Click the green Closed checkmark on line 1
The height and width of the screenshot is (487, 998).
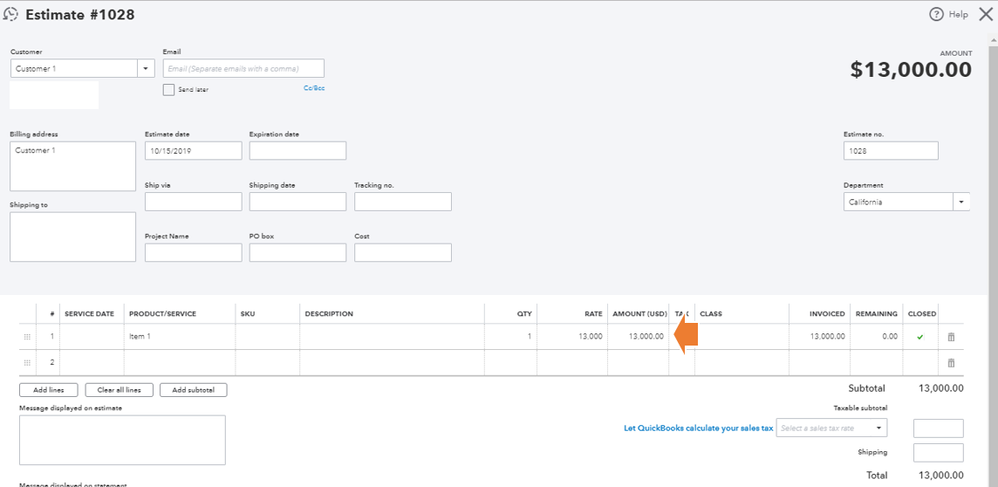click(920, 337)
